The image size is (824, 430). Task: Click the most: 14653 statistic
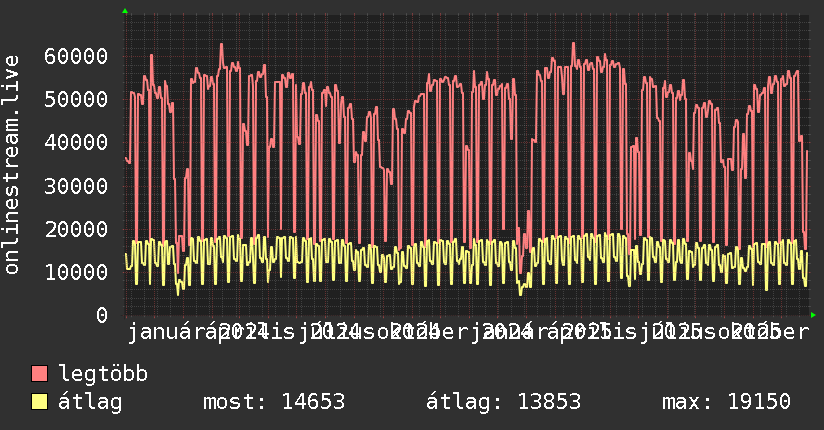pos(273,402)
